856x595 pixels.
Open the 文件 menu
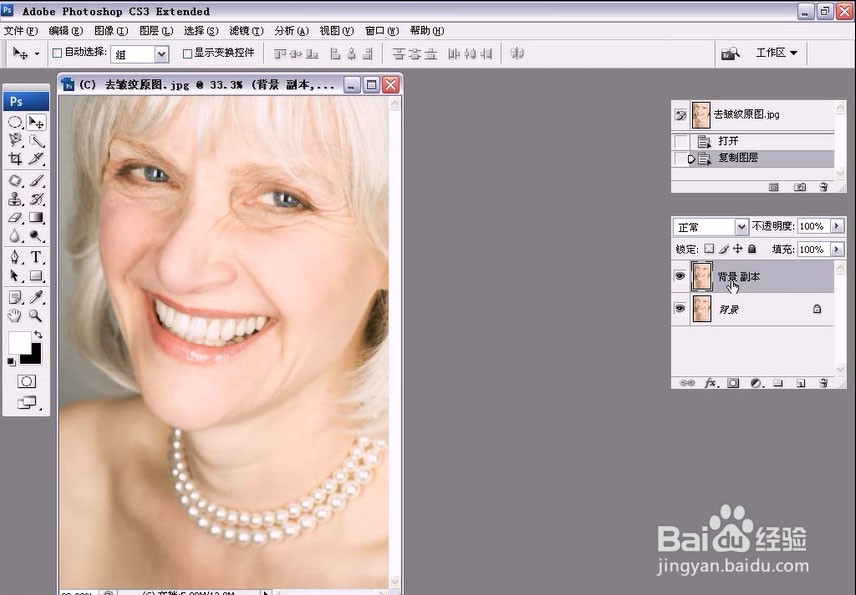pyautogui.click(x=21, y=31)
